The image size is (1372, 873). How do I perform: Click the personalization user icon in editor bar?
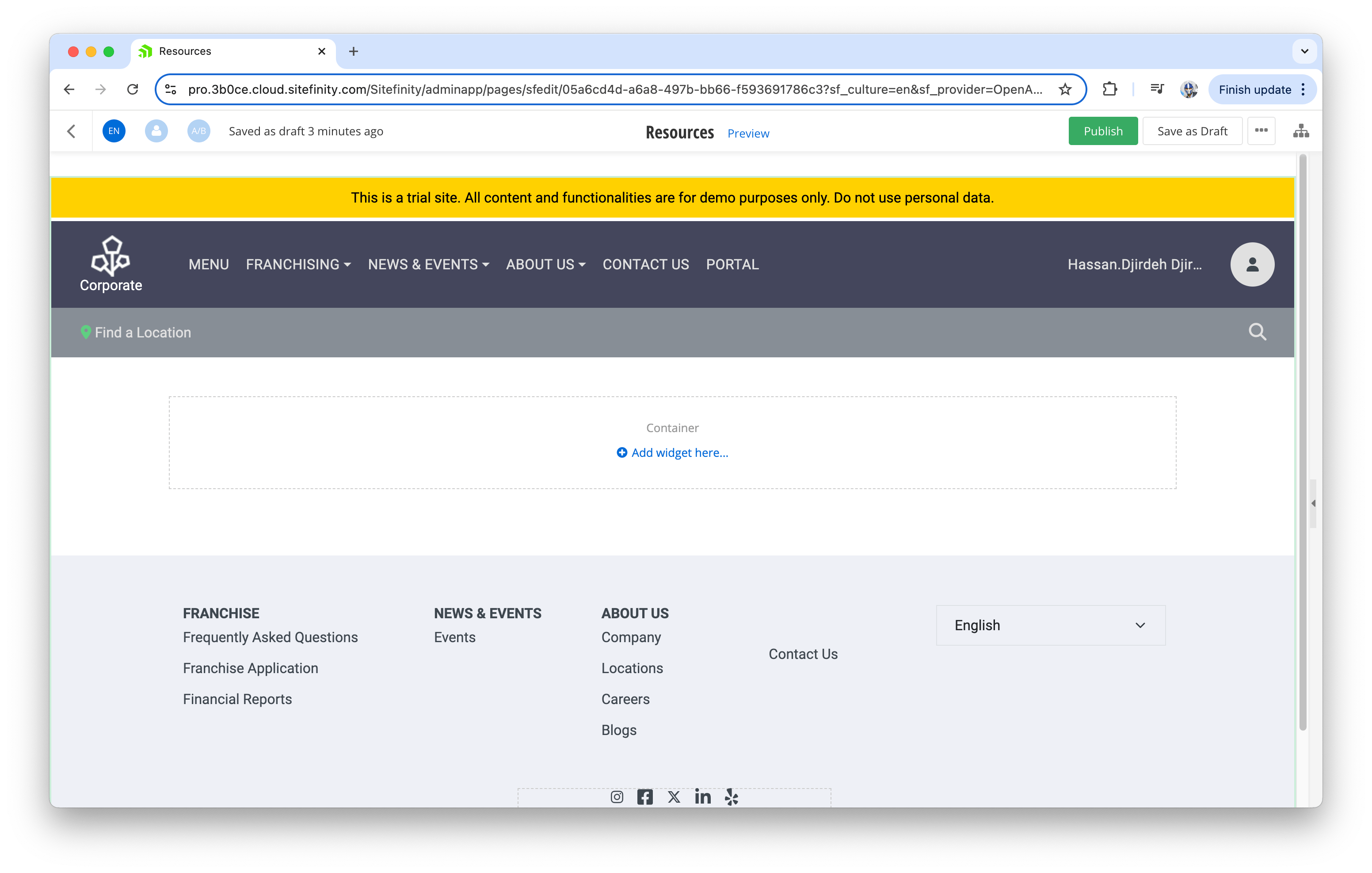(x=156, y=131)
